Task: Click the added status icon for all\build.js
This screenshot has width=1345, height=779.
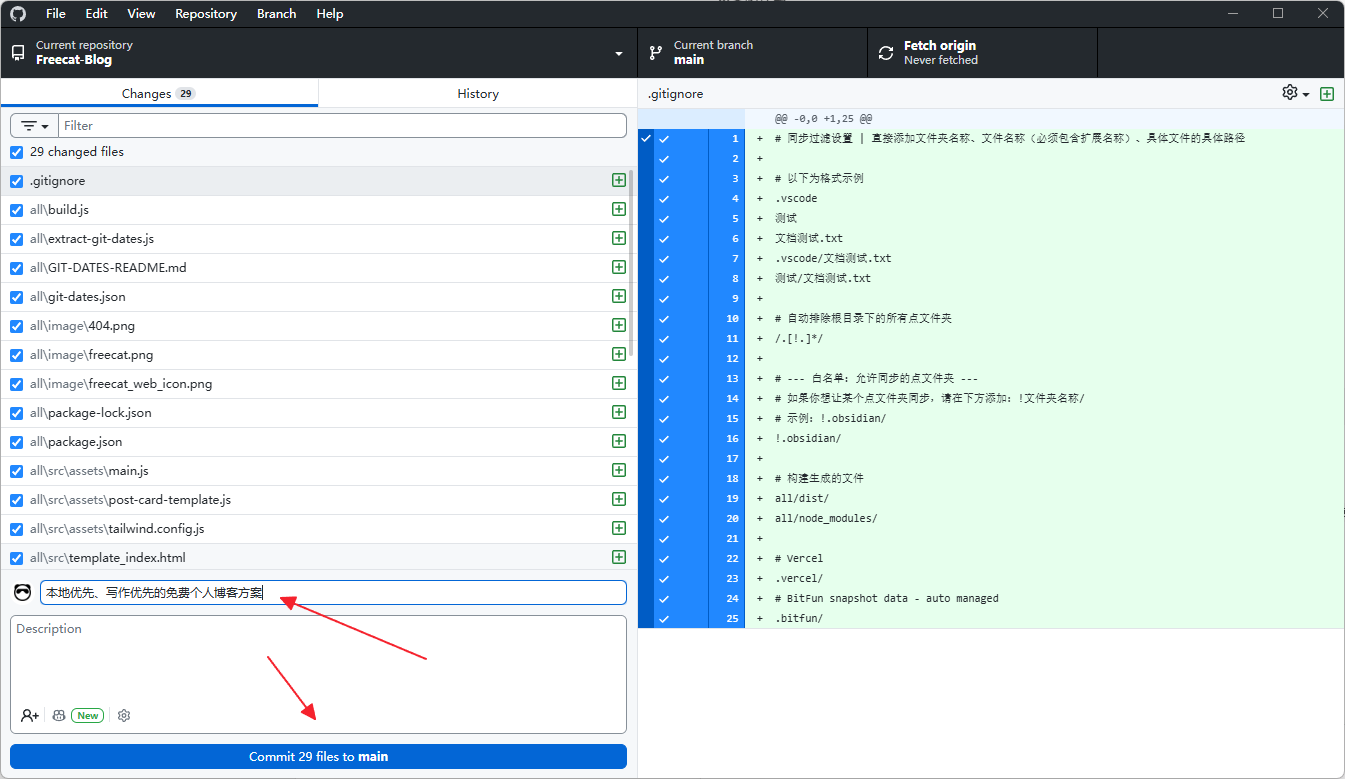Action: (619, 210)
